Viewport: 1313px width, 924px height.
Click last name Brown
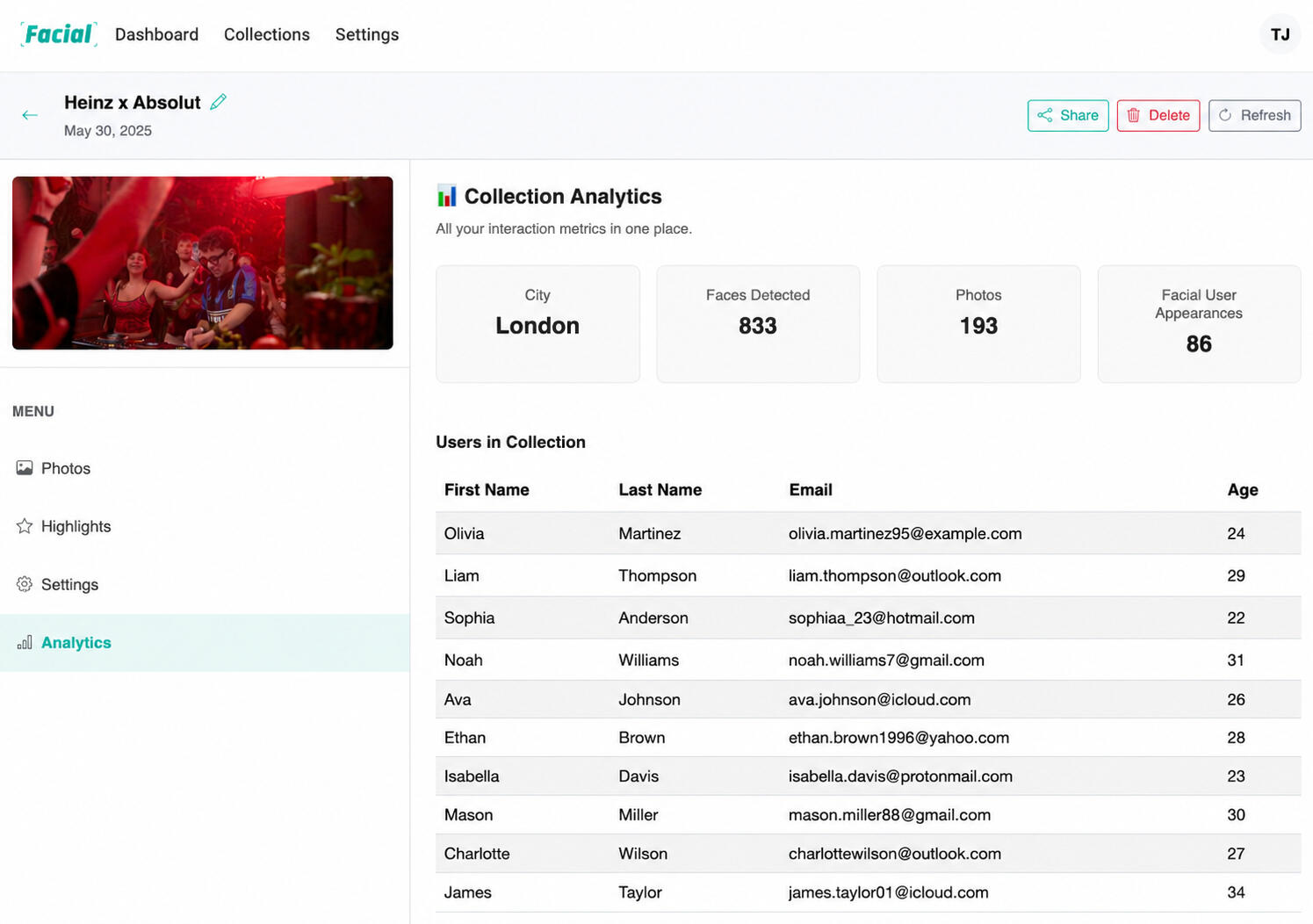[x=641, y=738]
